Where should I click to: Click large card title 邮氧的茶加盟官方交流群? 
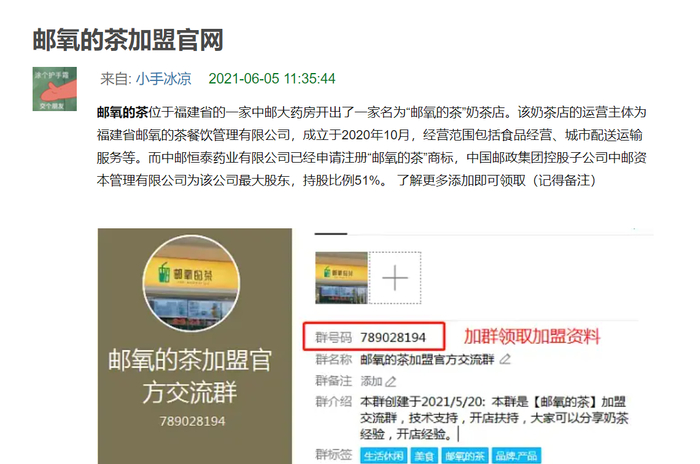pos(190,376)
